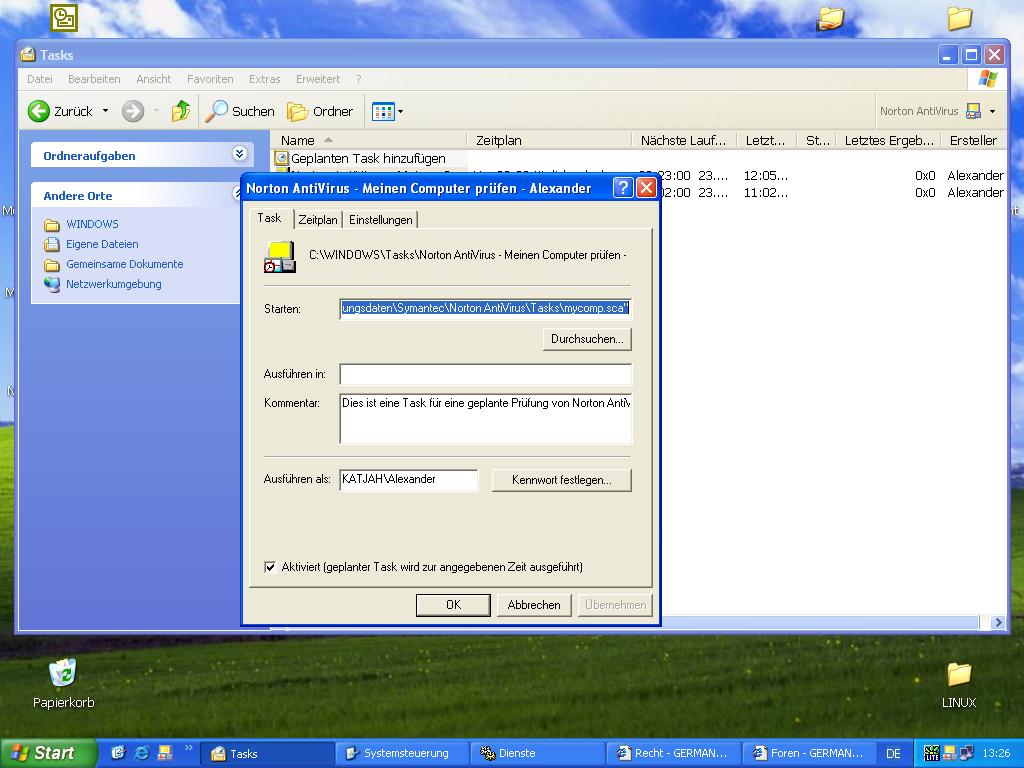This screenshot has height=768, width=1024.
Task: Click in the Starten path field
Action: pyautogui.click(x=486, y=309)
